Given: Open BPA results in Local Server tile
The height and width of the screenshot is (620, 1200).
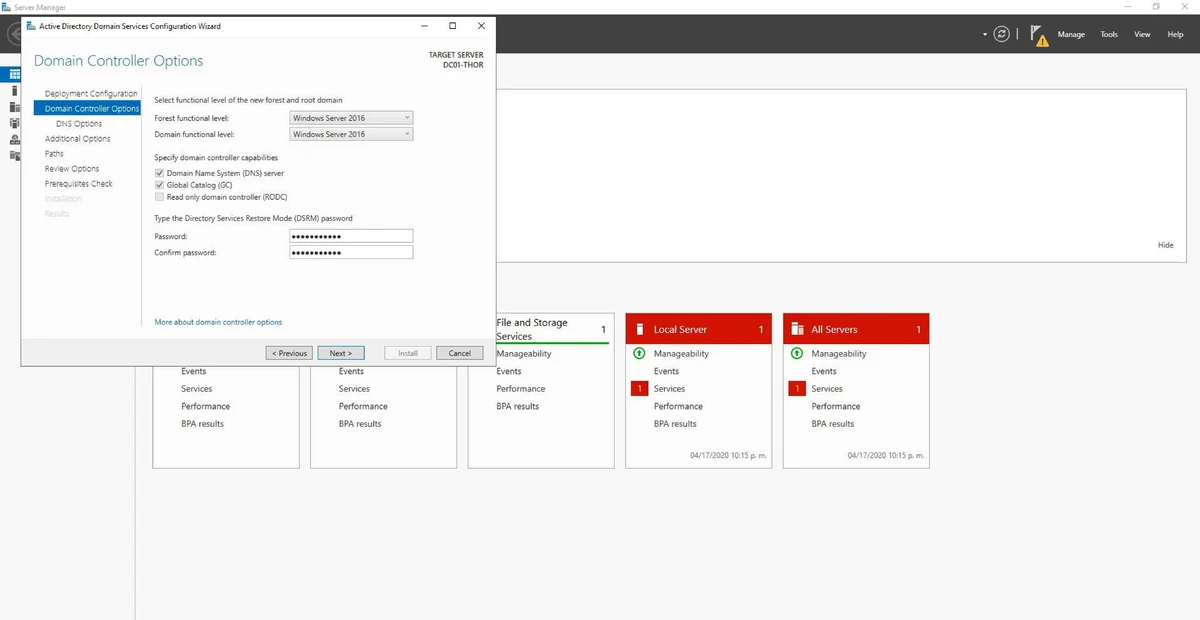Looking at the screenshot, I should 675,424.
